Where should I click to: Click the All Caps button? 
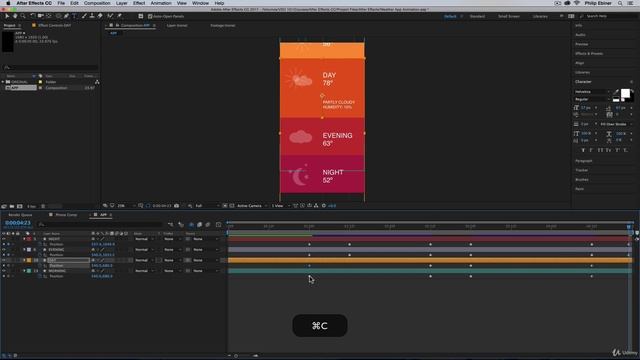pyautogui.click(x=600, y=150)
